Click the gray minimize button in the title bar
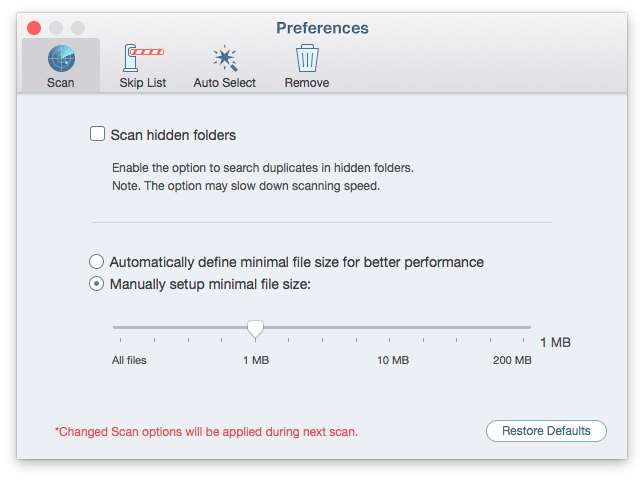The image size is (644, 480). click(56, 28)
